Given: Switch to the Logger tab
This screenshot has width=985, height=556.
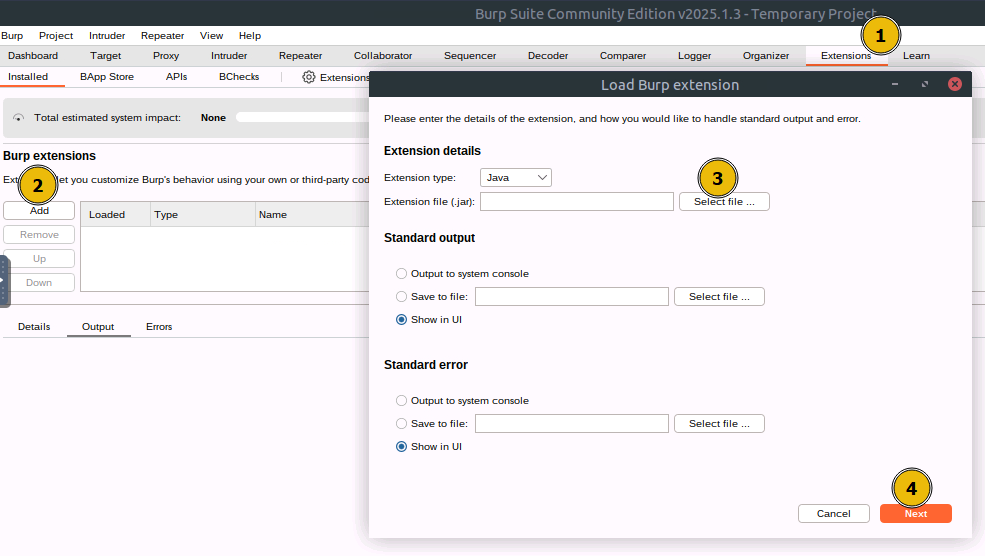Looking at the screenshot, I should coord(694,56).
